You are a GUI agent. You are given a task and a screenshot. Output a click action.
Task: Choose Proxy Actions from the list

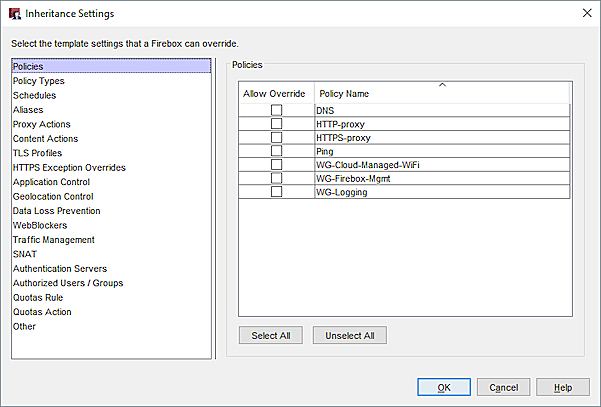tap(42, 125)
